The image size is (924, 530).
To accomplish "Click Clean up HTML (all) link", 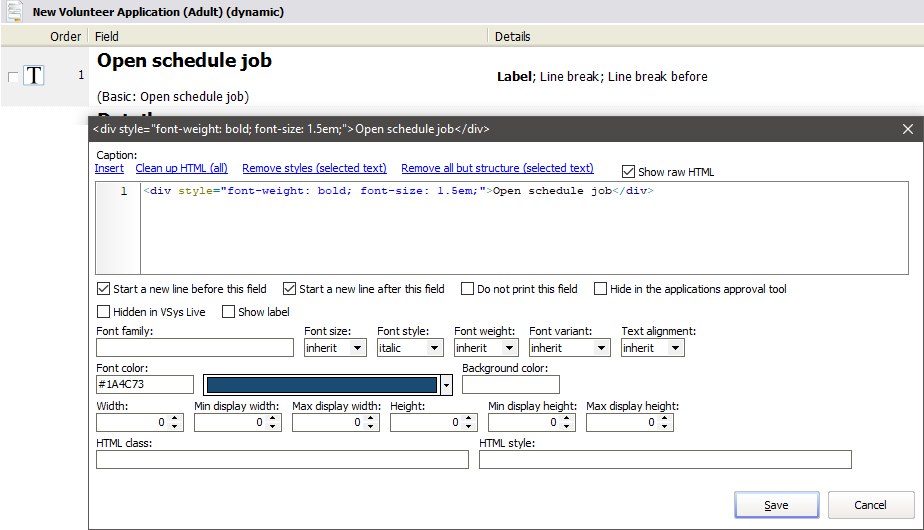I will coord(181,168).
